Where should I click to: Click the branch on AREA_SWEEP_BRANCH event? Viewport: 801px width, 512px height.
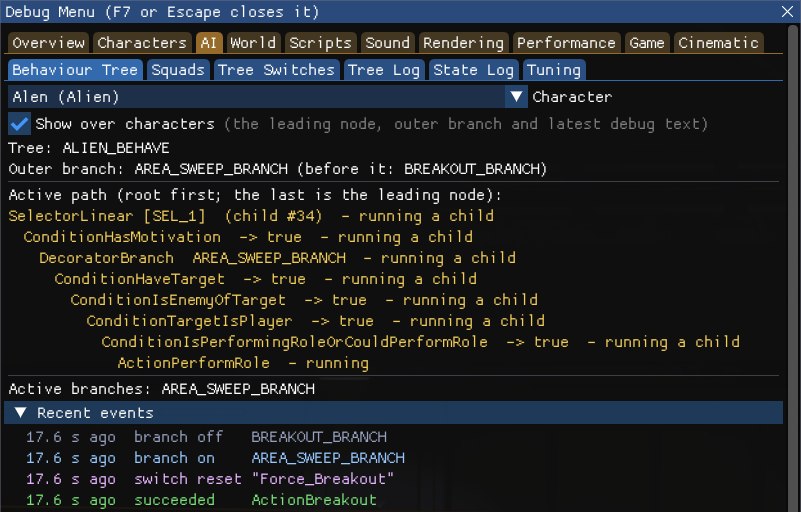(215, 458)
